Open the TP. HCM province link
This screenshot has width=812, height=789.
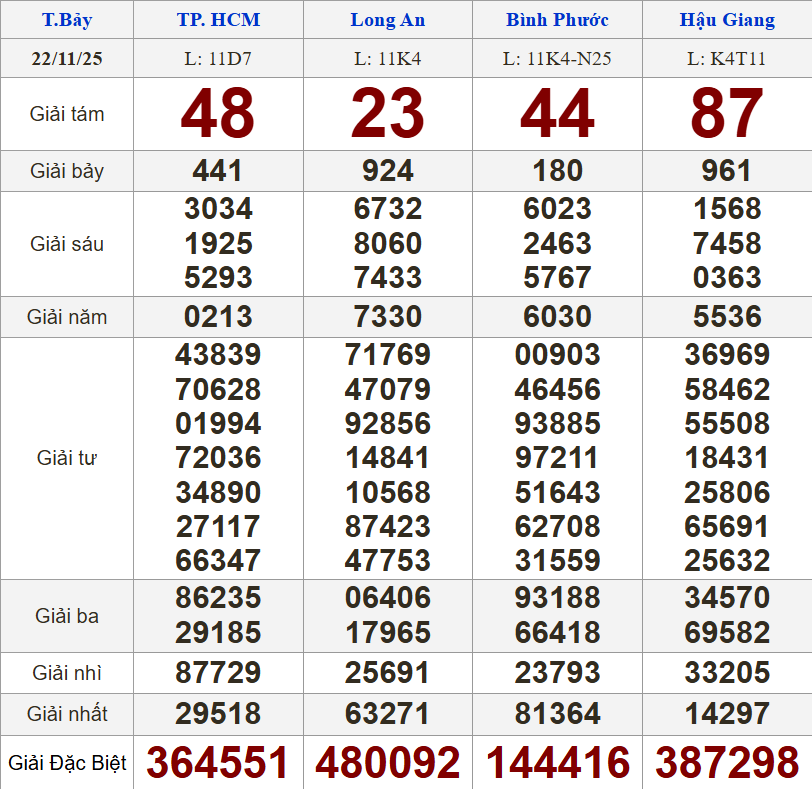tap(218, 20)
